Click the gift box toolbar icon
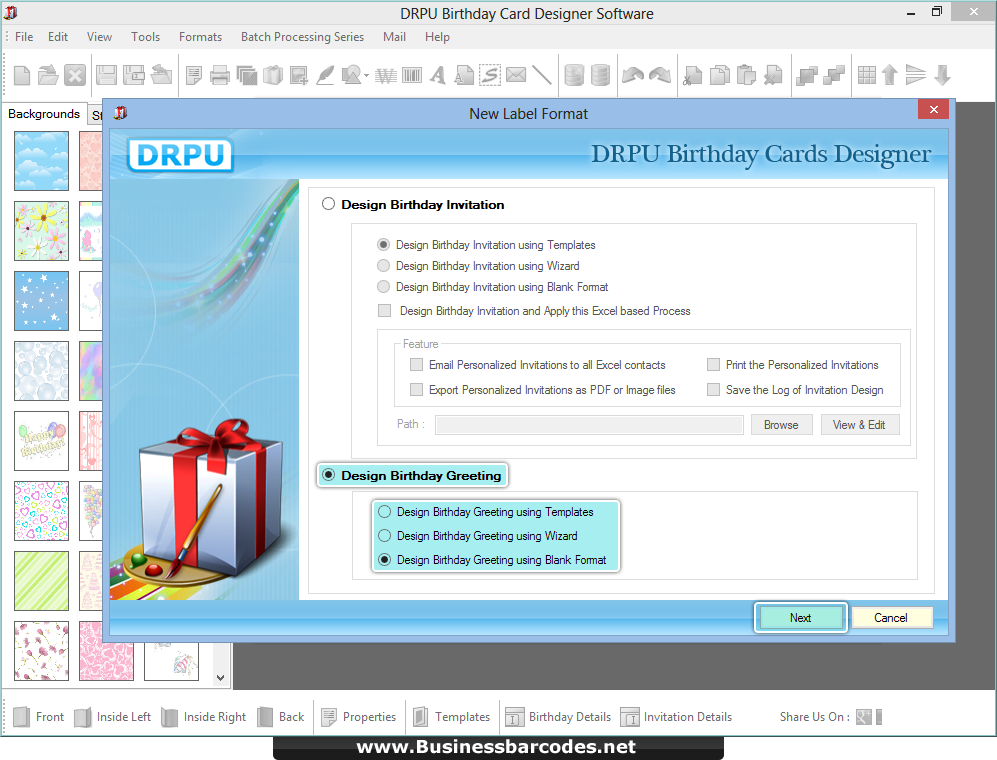 pos(273,75)
